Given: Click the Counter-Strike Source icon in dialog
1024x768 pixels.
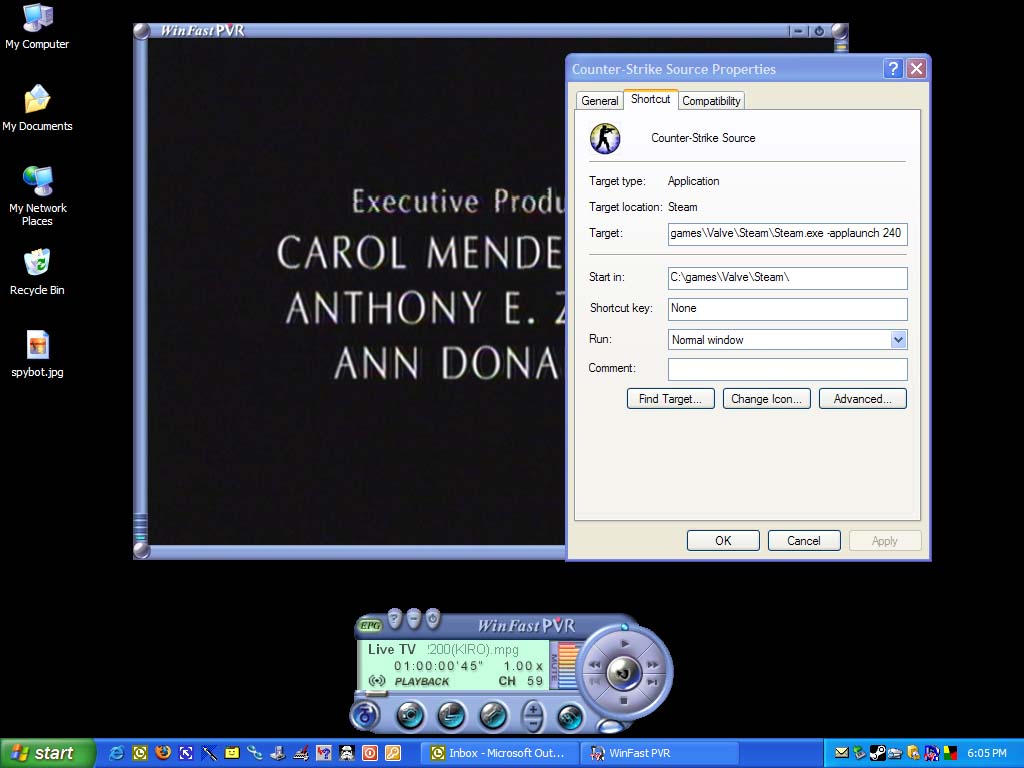Looking at the screenshot, I should click(x=605, y=138).
